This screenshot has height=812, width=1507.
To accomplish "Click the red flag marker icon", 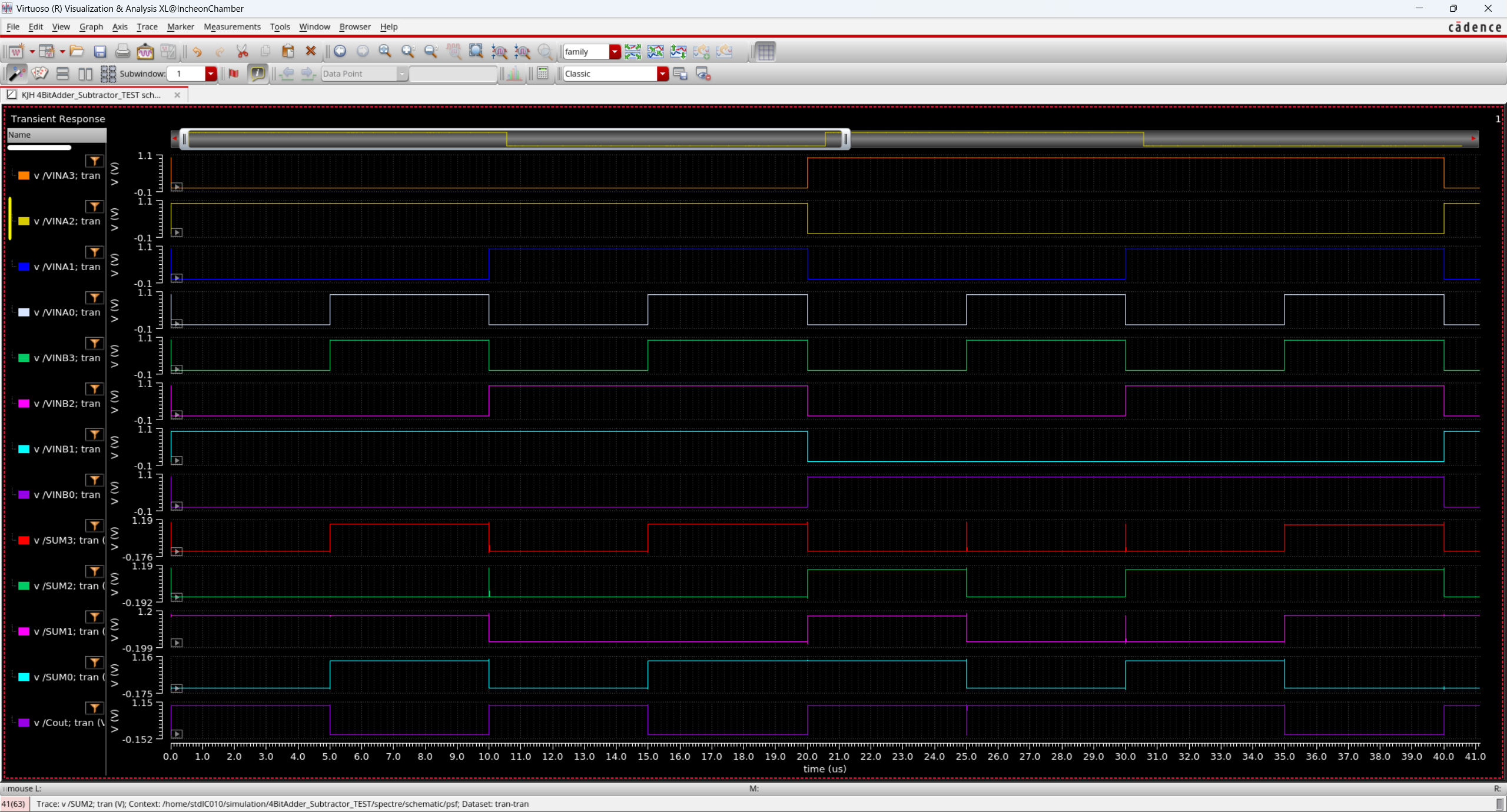I will tap(234, 74).
